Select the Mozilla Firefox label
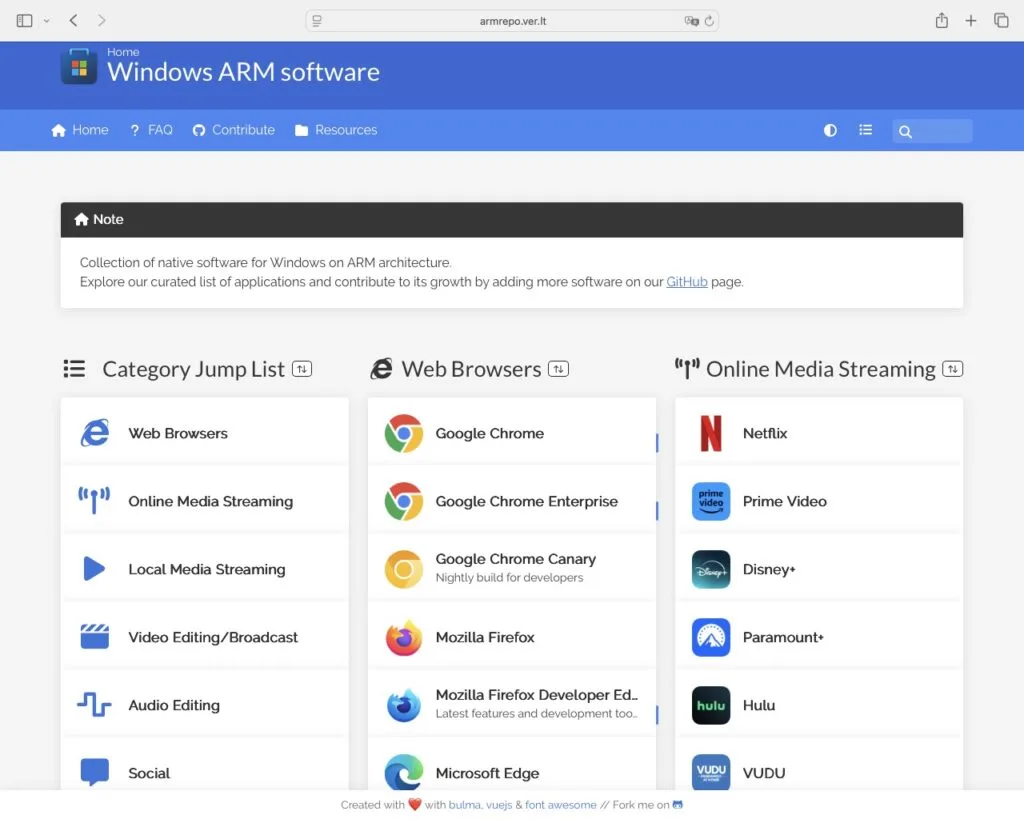1024x819 pixels. pyautogui.click(x=485, y=637)
